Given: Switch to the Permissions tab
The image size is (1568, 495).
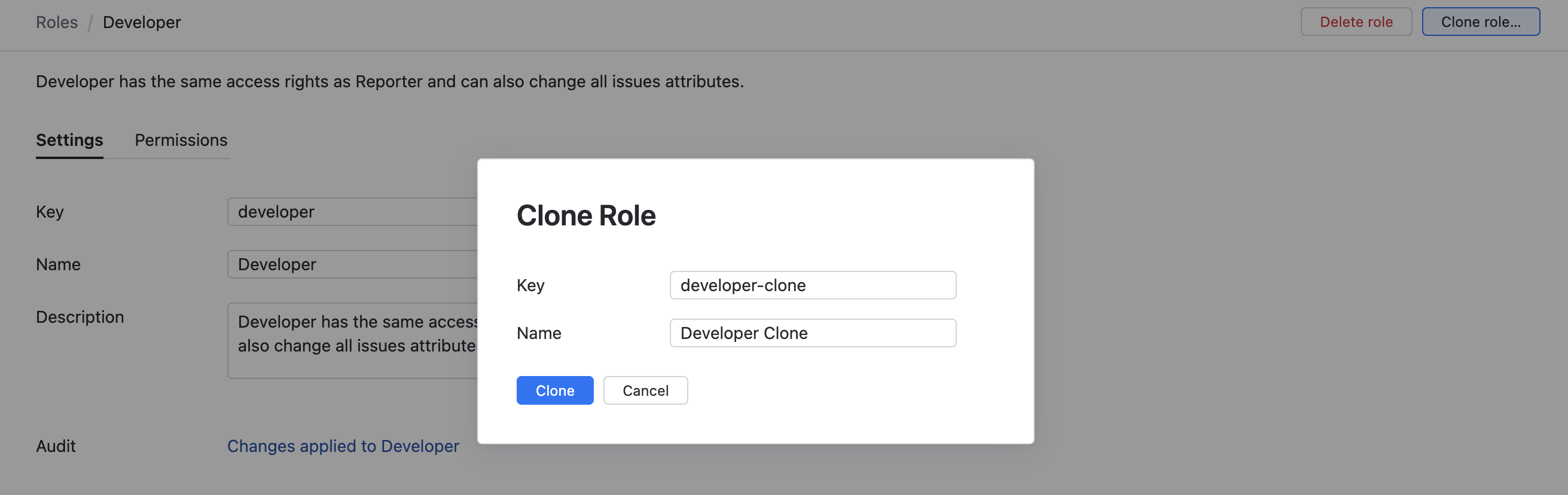Looking at the screenshot, I should pyautogui.click(x=181, y=140).
